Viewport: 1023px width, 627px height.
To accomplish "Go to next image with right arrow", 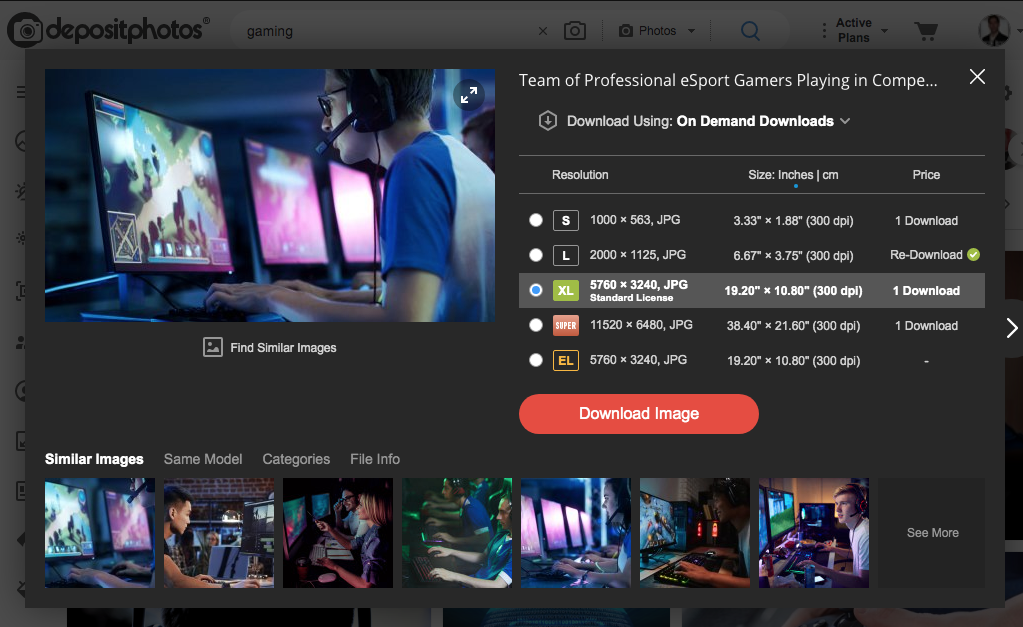I will point(1011,328).
